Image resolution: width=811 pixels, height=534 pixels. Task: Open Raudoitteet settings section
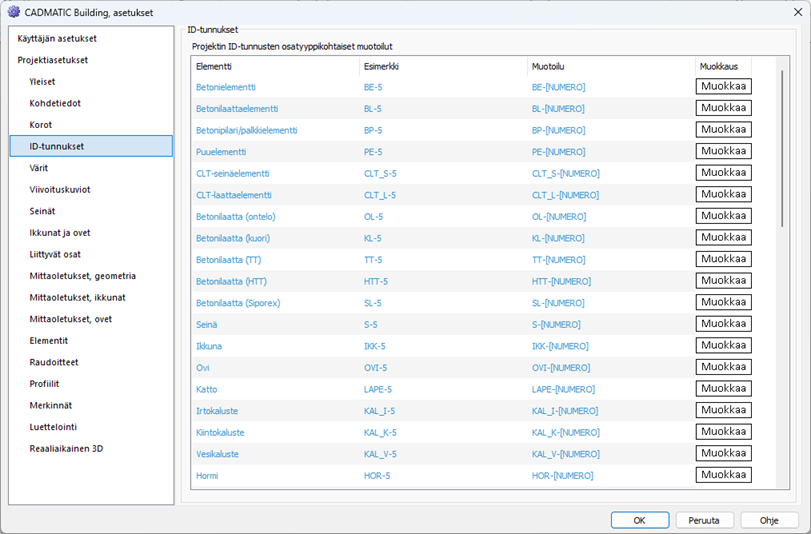(54, 362)
